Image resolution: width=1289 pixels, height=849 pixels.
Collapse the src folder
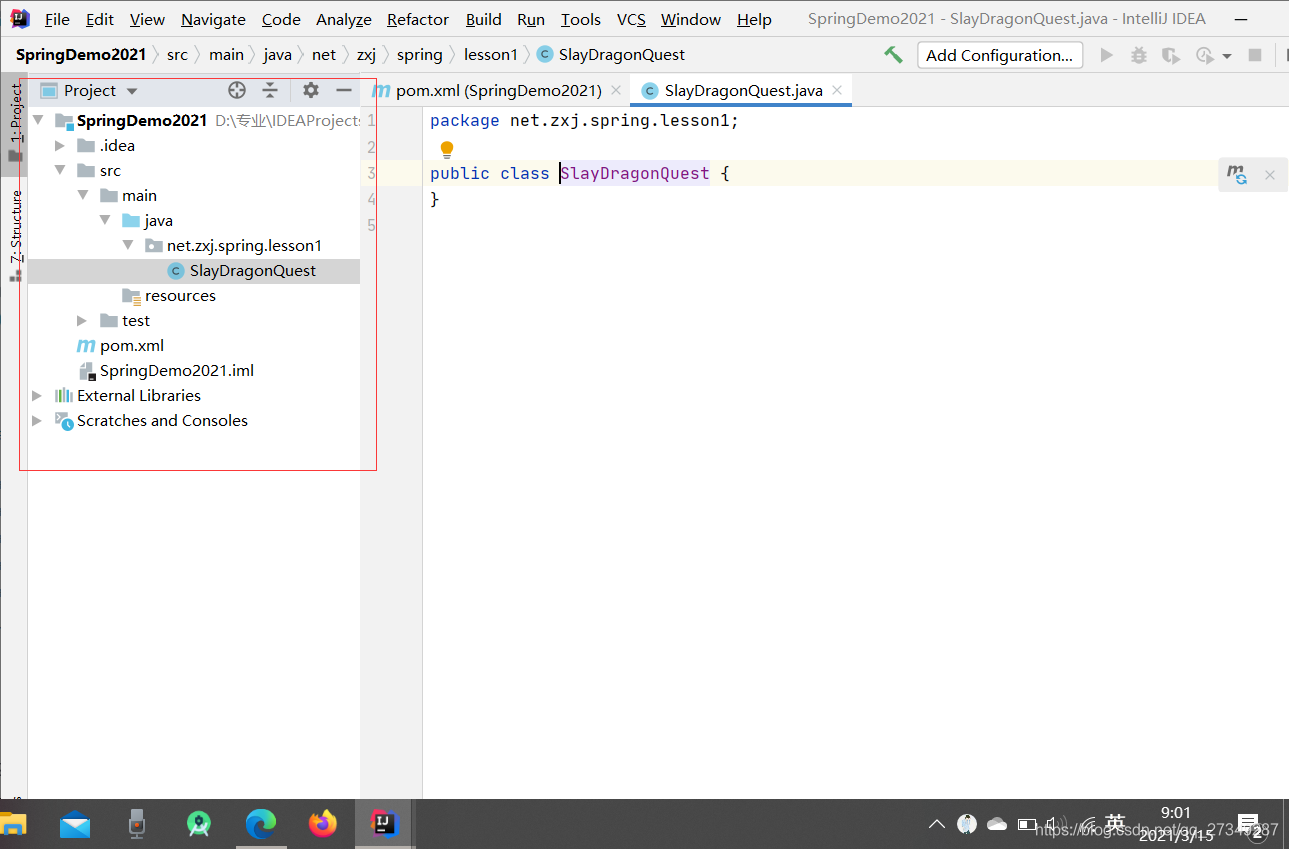[x=60, y=170]
